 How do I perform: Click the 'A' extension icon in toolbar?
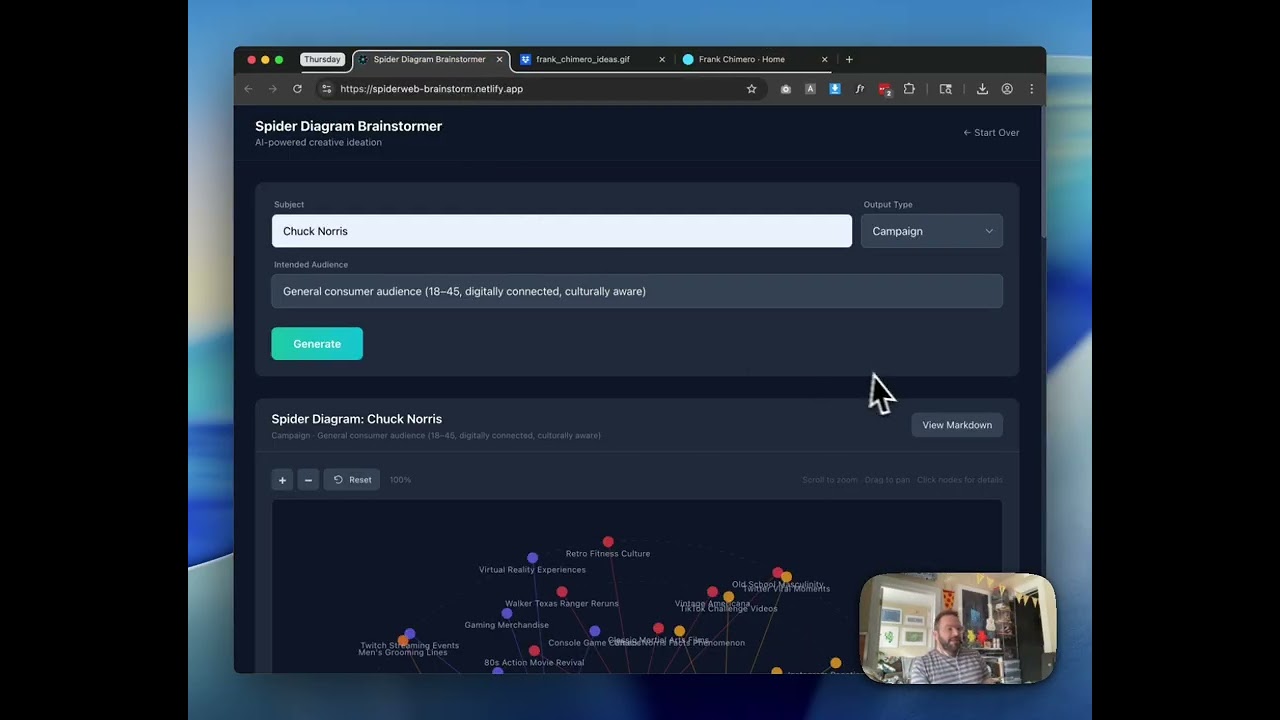pos(810,89)
